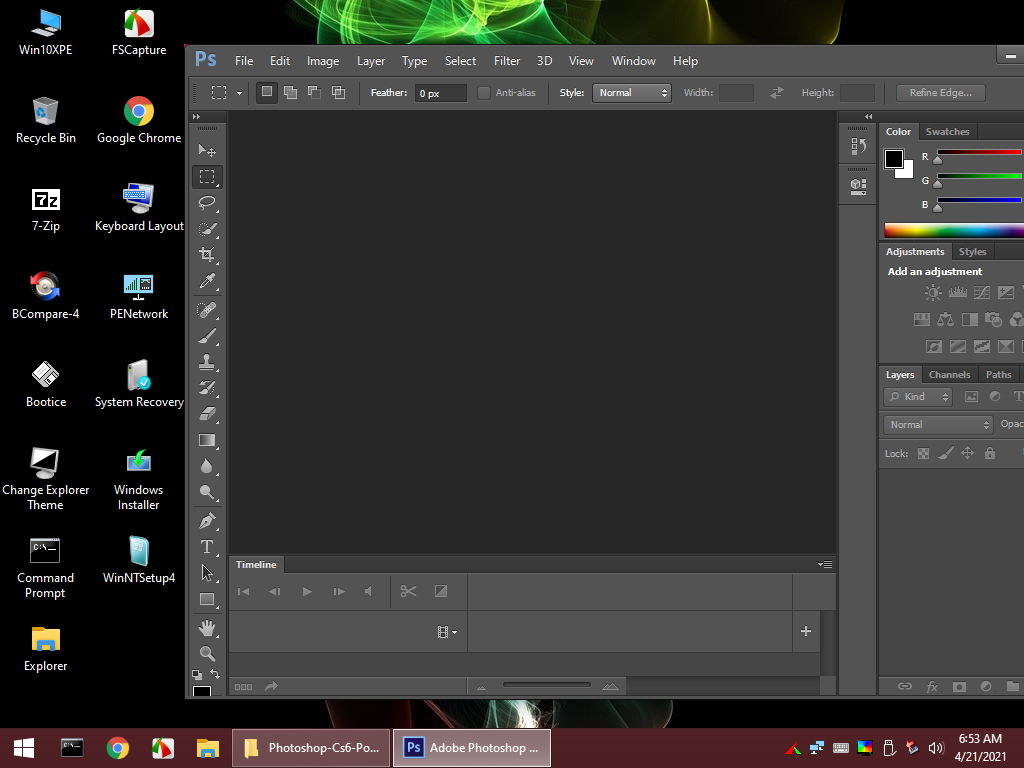Image resolution: width=1024 pixels, height=768 pixels.
Task: Click the timeline Play button
Action: pos(307,592)
